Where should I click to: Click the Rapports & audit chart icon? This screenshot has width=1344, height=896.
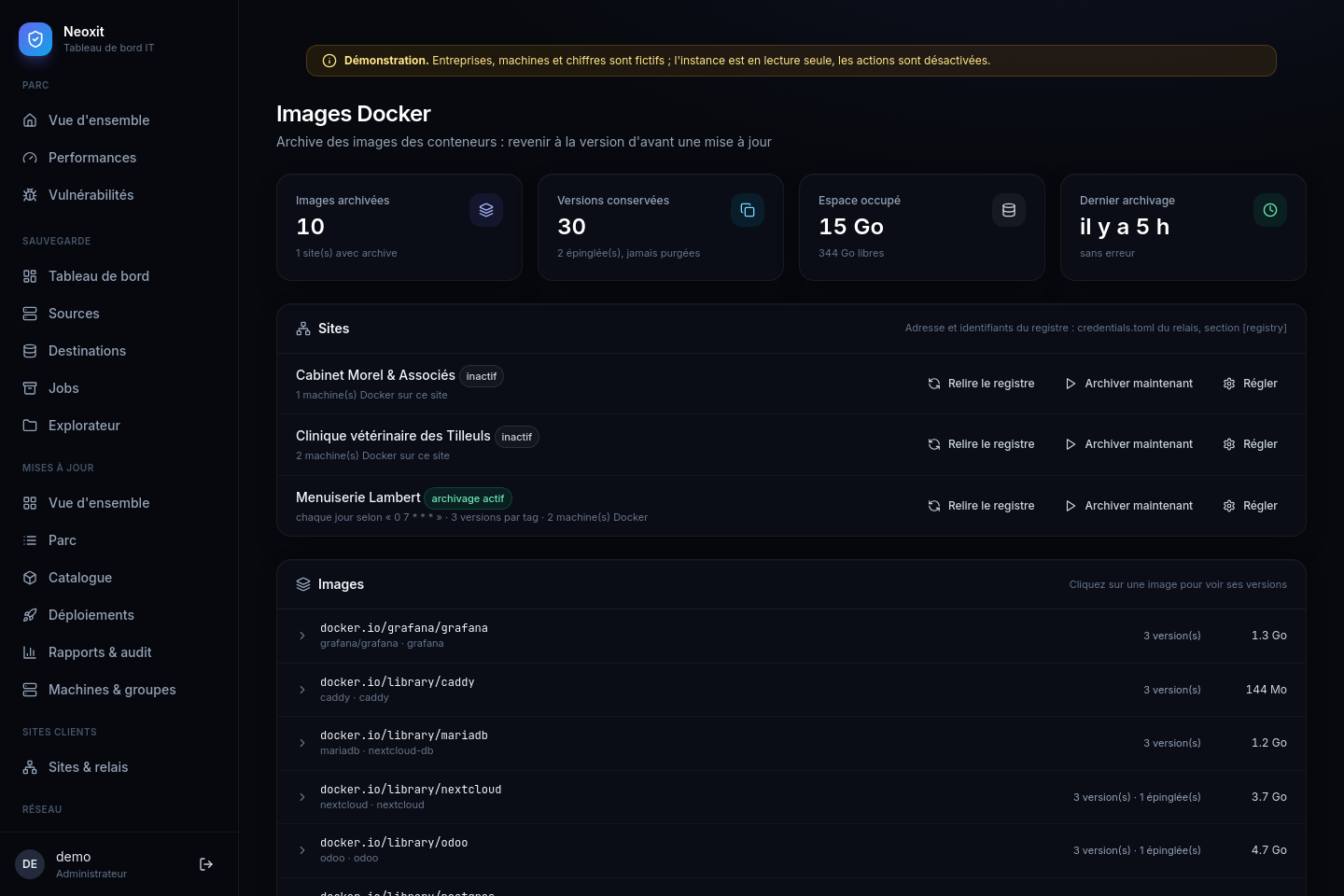[x=30, y=652]
